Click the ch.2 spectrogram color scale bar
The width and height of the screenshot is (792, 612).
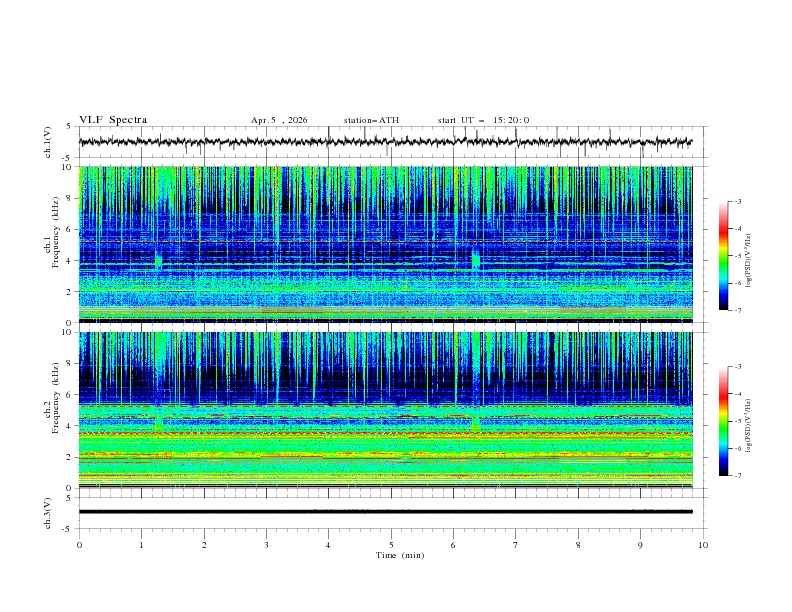click(724, 421)
